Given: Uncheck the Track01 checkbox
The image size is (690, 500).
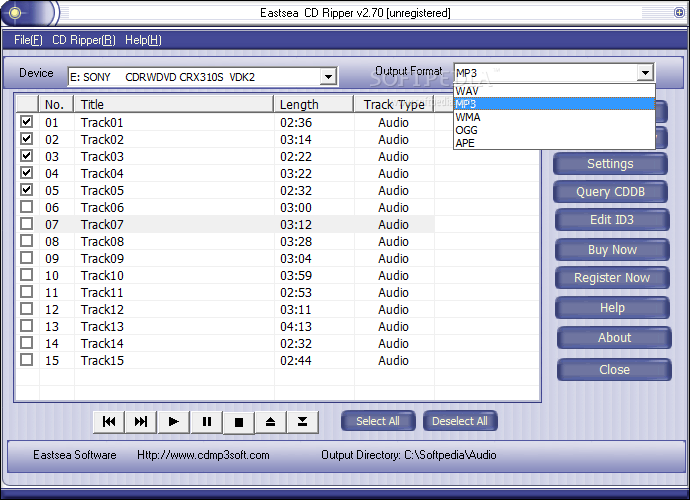Looking at the screenshot, I should coord(26,121).
